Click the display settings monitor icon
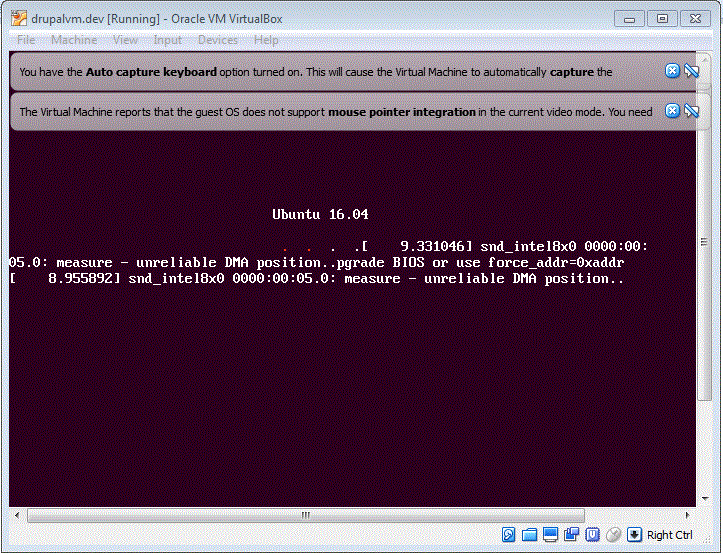 [551, 534]
